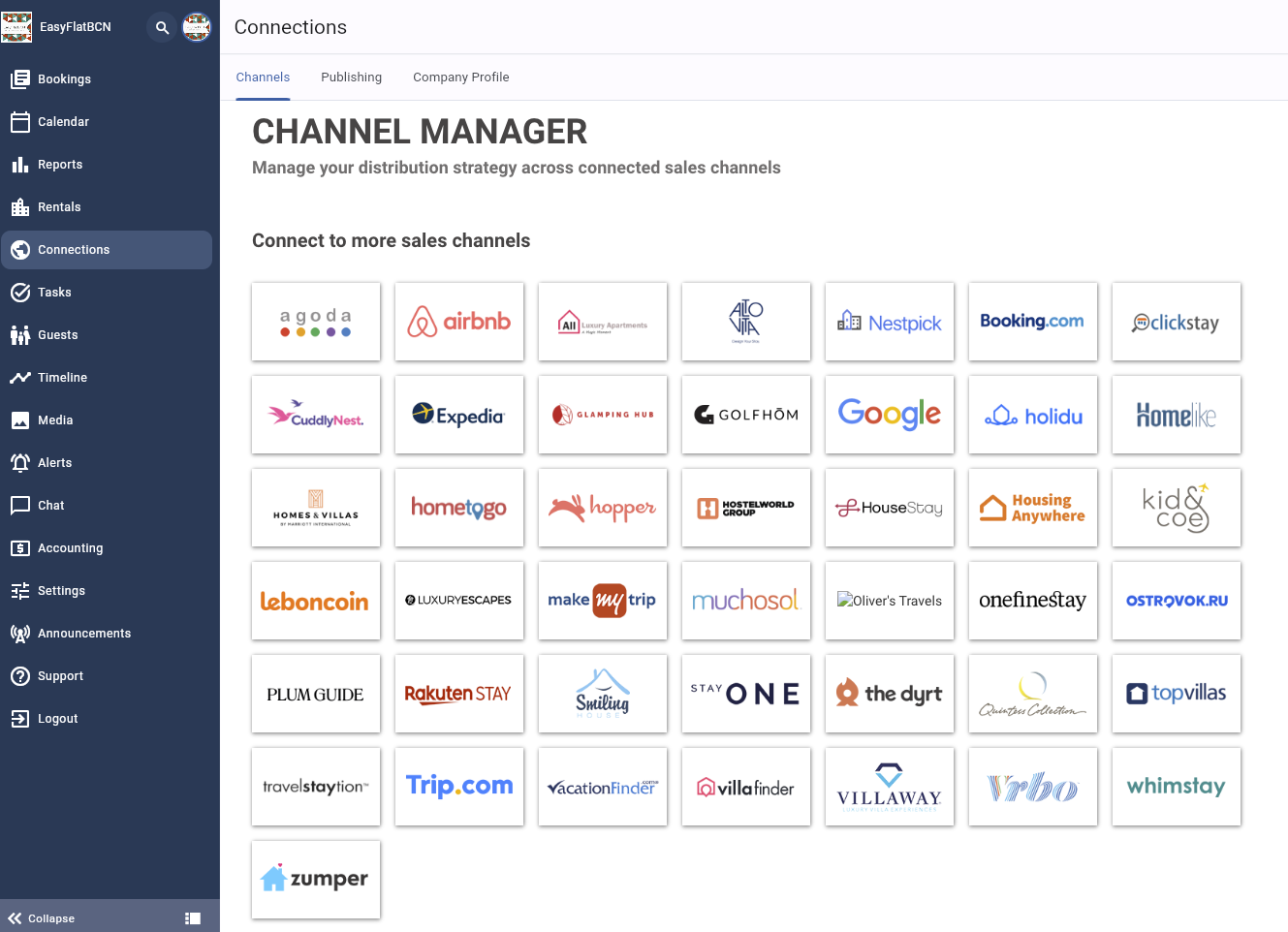1288x932 pixels.
Task: Switch to the Channels tab
Action: [263, 78]
